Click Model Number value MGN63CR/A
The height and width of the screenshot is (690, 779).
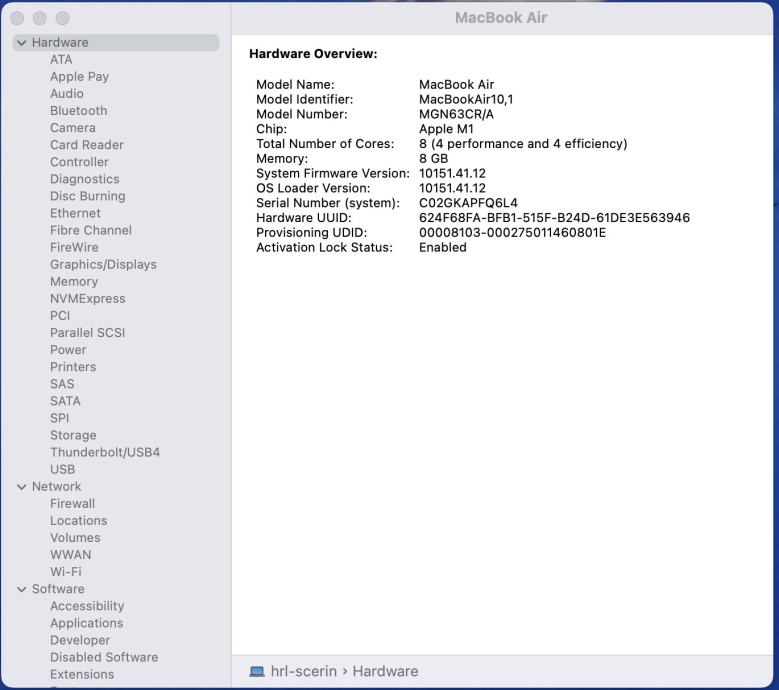click(x=456, y=114)
